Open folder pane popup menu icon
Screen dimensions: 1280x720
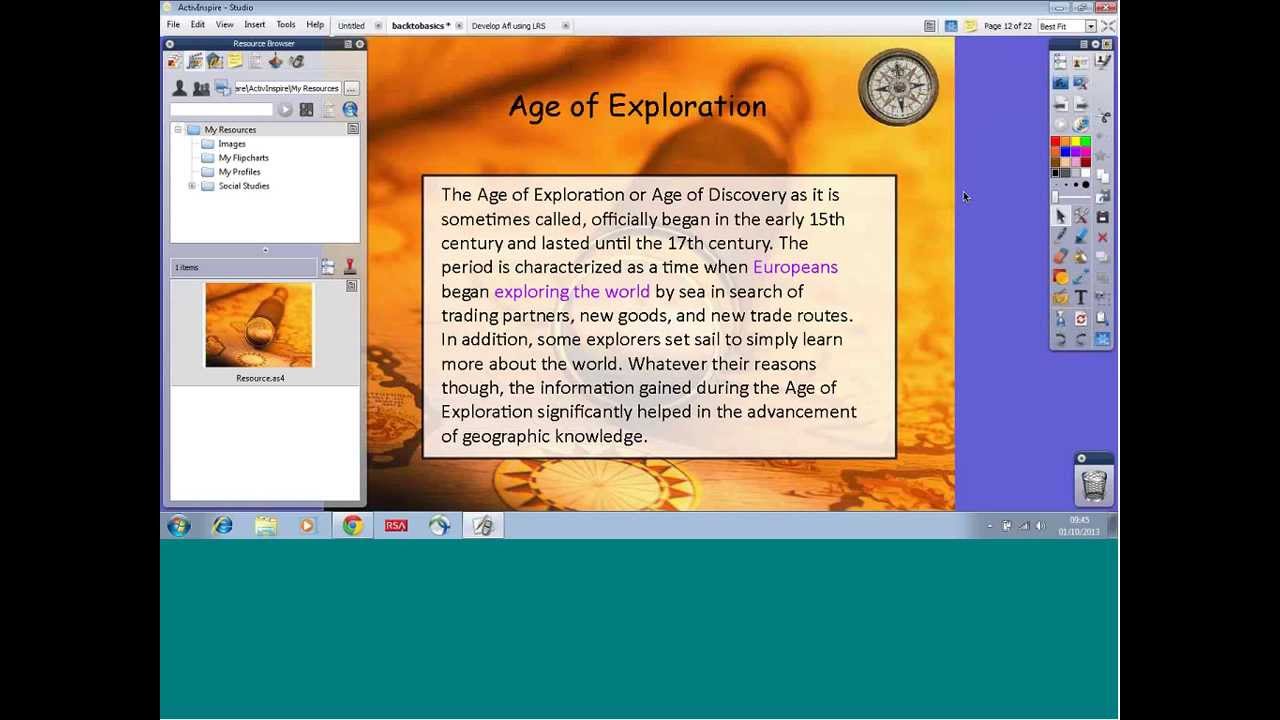tap(353, 129)
